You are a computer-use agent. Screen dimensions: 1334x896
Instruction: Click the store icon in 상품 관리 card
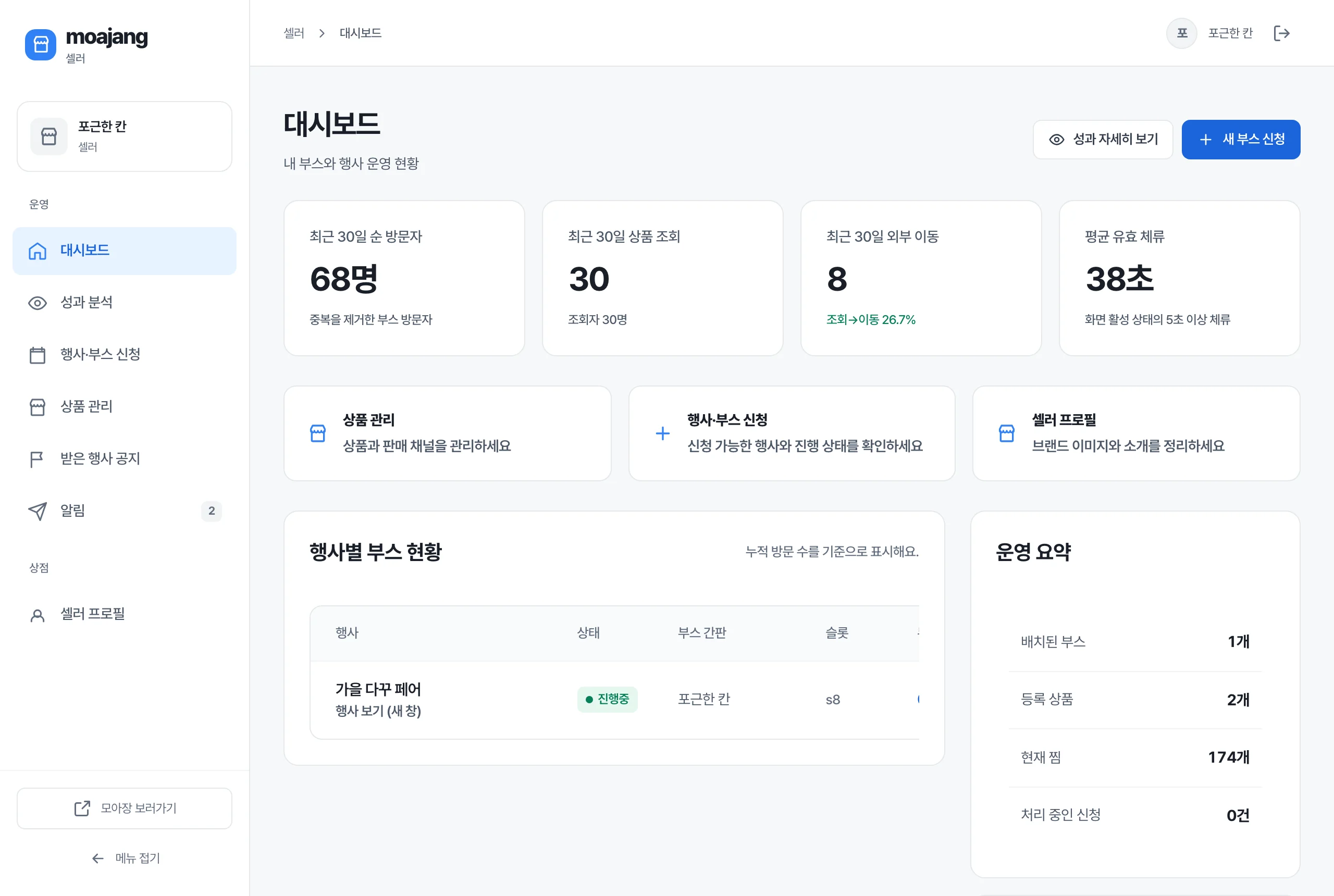point(318,433)
